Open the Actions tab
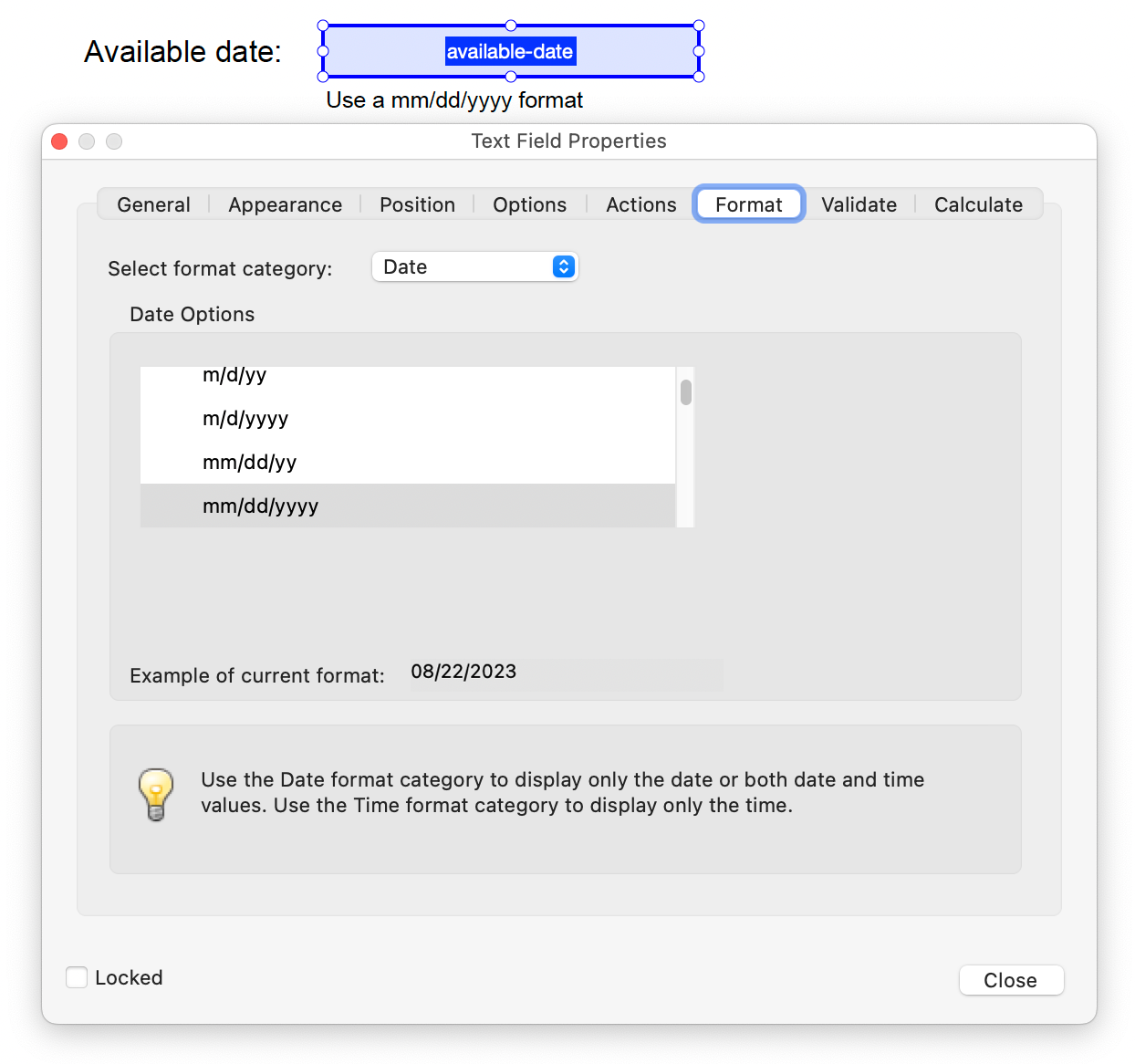 [640, 204]
